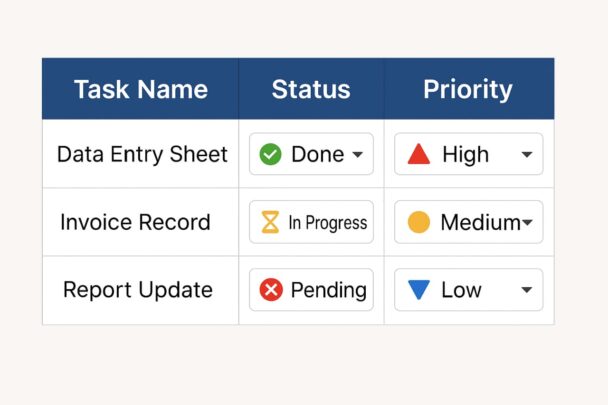Click the yellow Medium priority circle icon
This screenshot has width=608, height=405.
point(419,222)
